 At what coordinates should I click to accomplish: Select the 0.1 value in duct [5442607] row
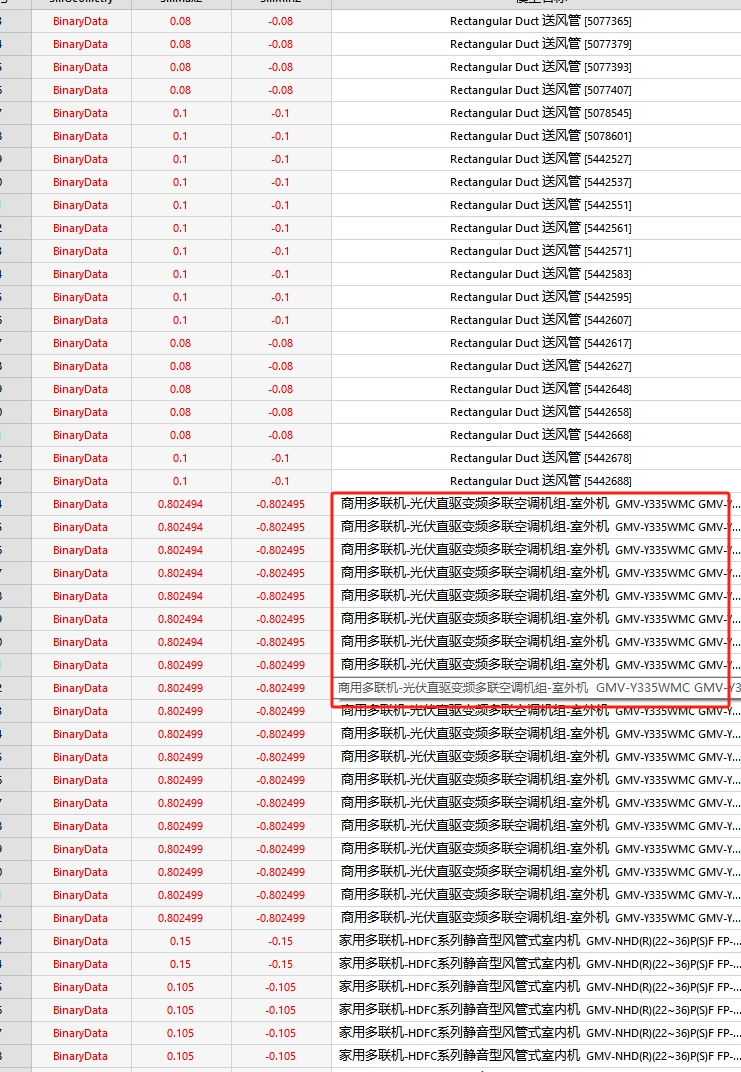(x=180, y=321)
